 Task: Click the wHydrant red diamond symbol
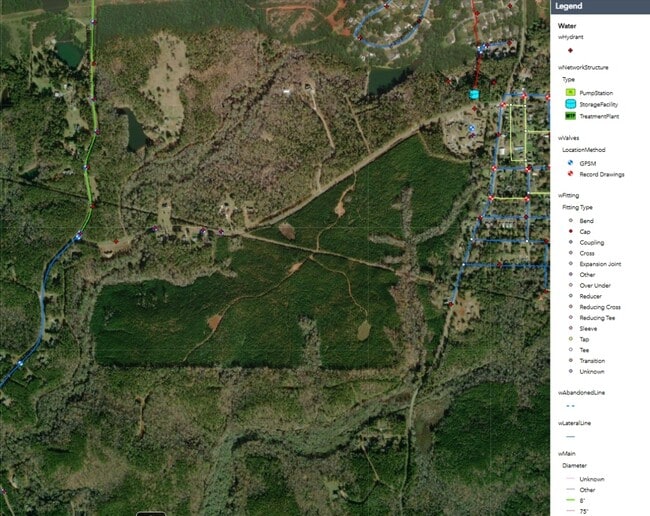pos(569,49)
